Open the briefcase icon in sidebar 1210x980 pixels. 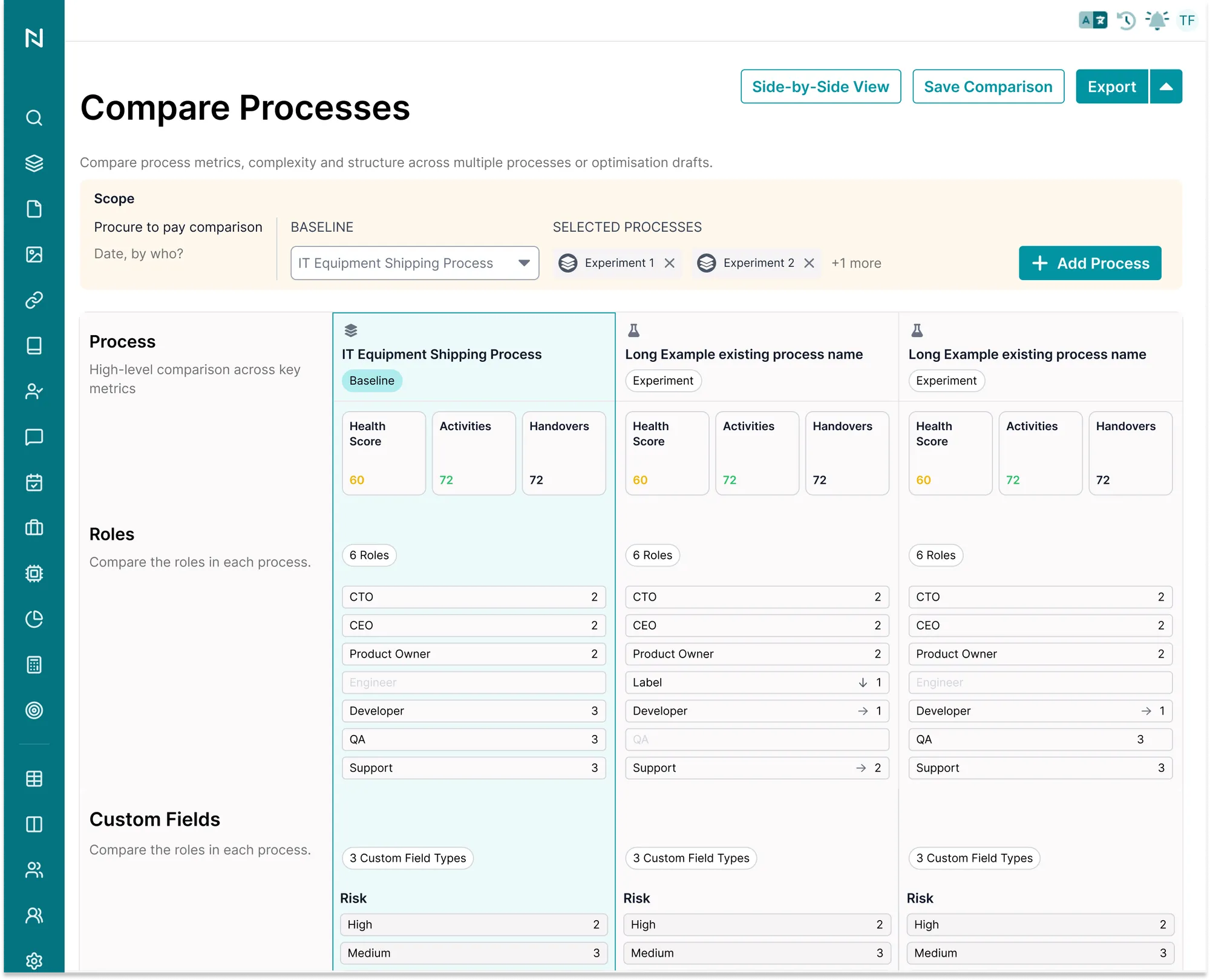(x=34, y=528)
